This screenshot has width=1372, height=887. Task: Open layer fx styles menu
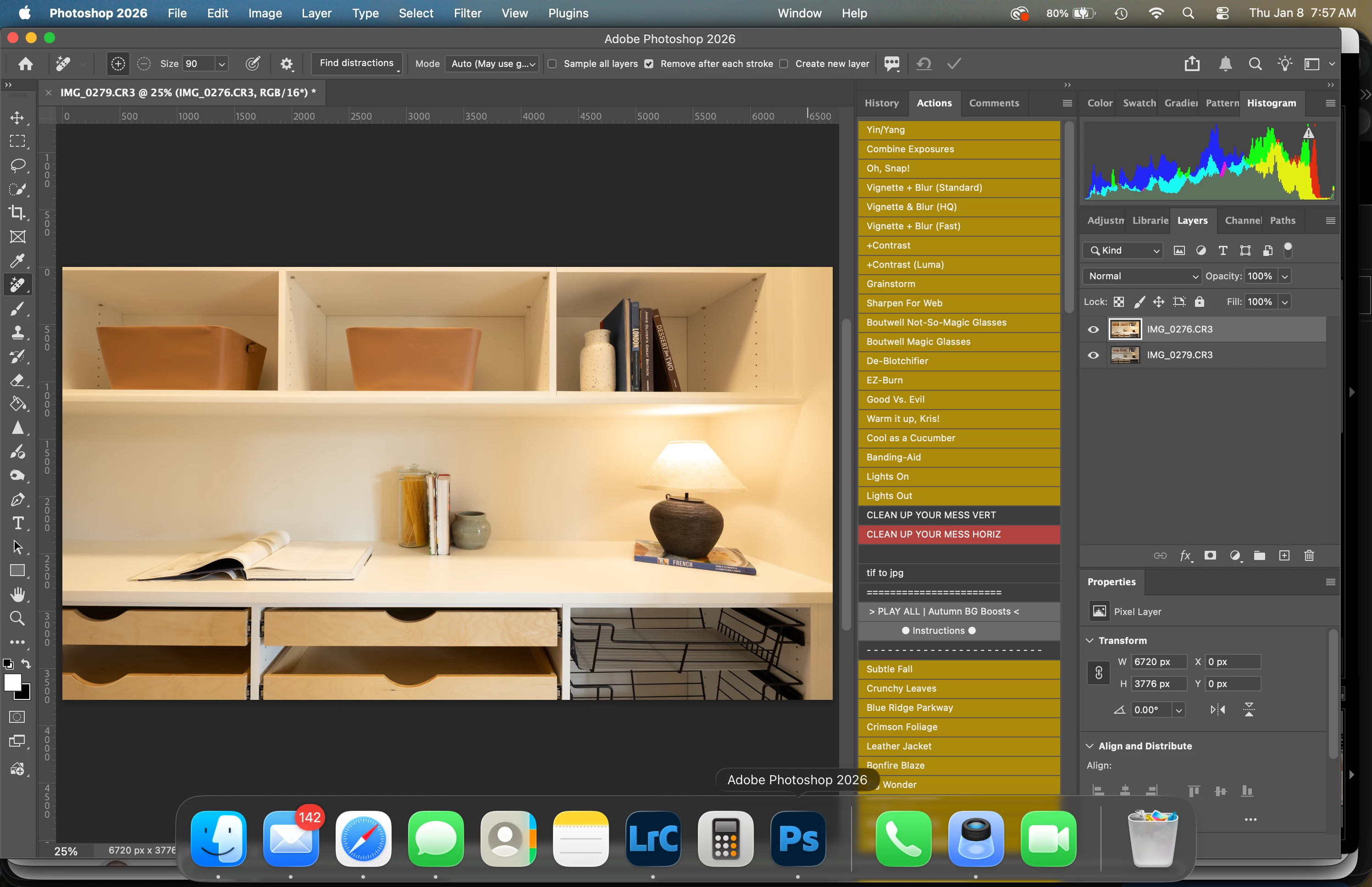(1185, 555)
